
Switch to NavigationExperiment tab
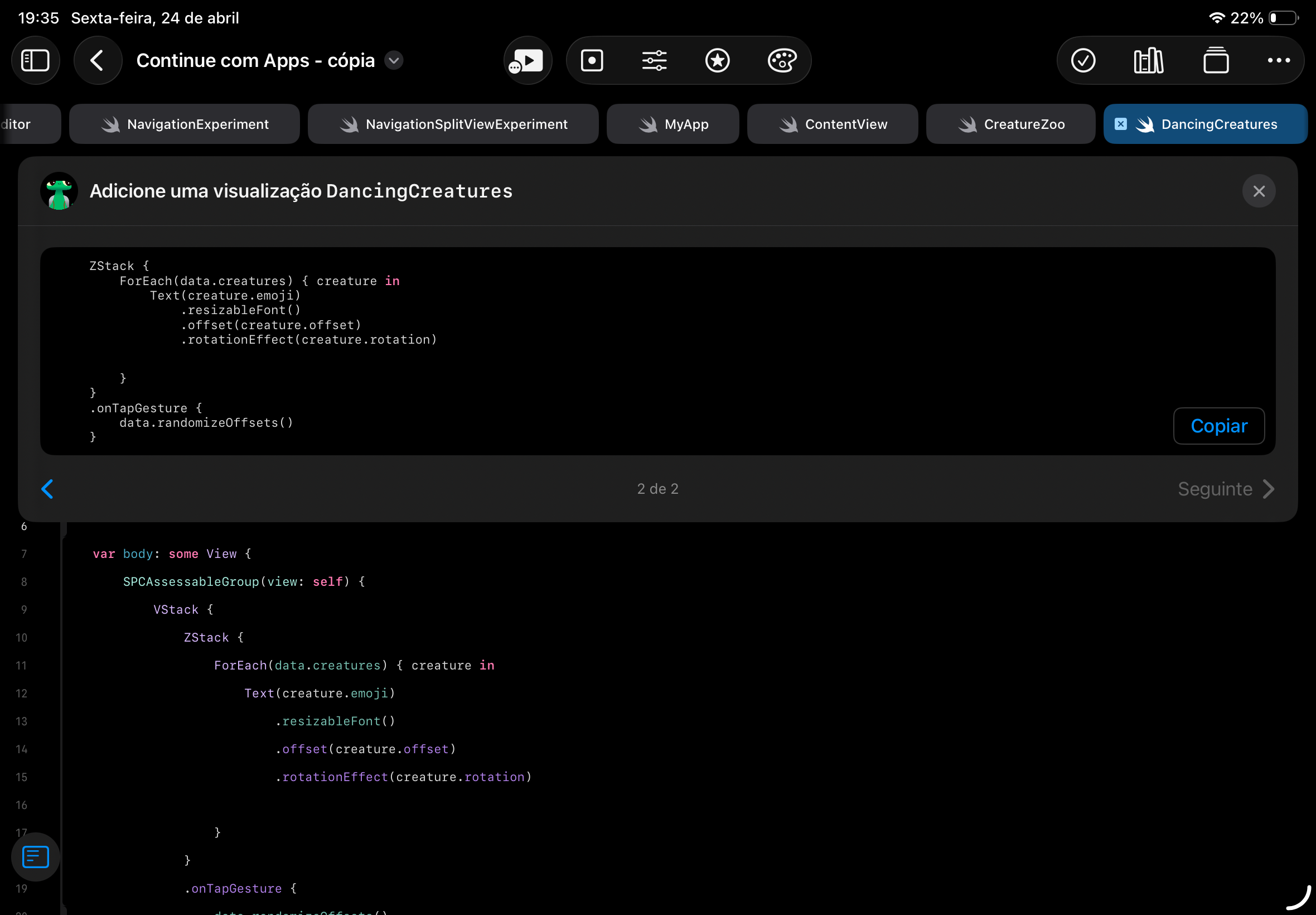pyautogui.click(x=185, y=124)
